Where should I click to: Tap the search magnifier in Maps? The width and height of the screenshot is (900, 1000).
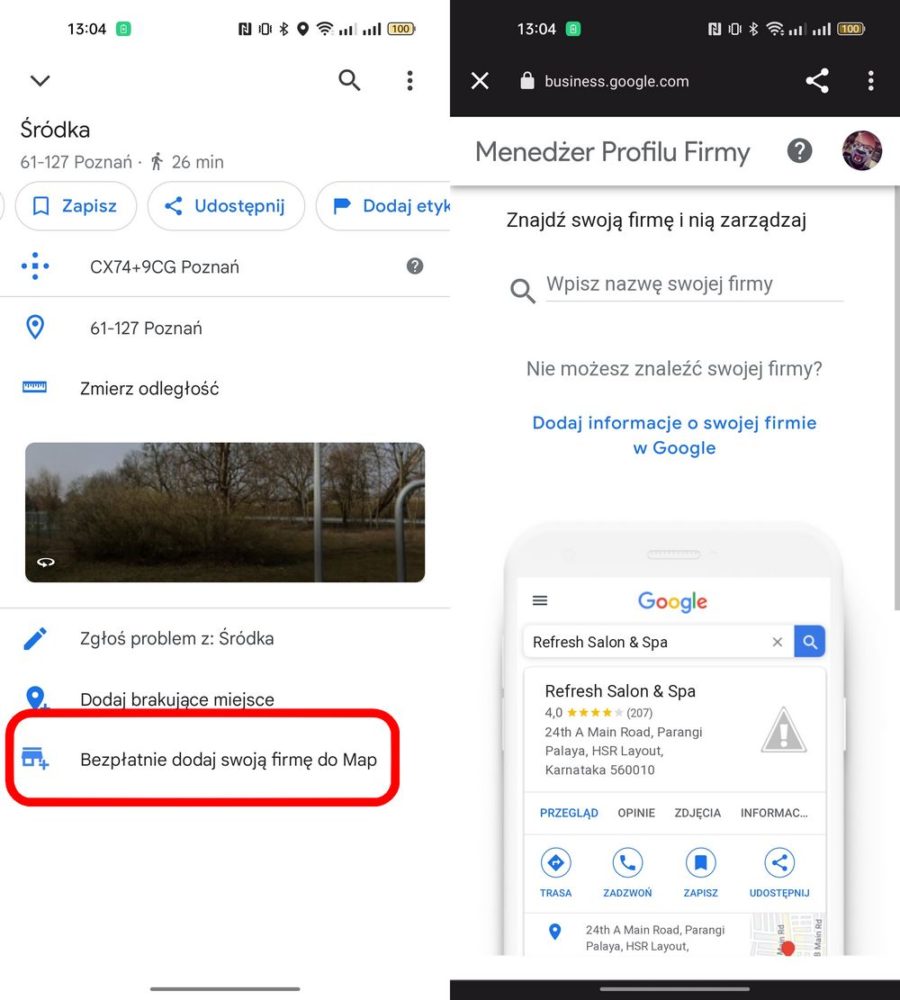349,80
